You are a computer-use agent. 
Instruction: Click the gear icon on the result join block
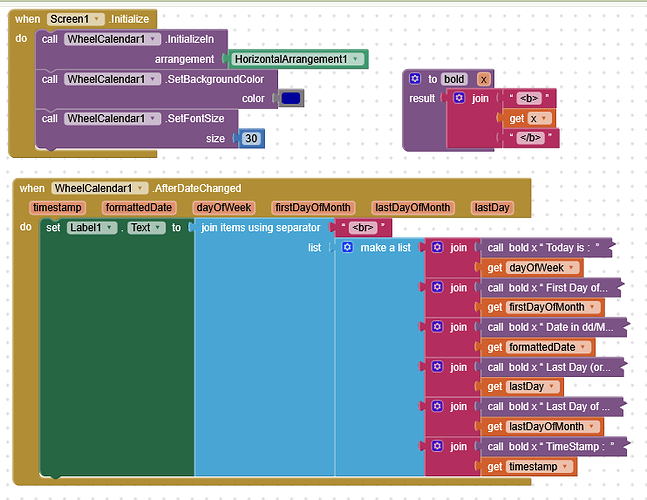[x=459, y=99]
